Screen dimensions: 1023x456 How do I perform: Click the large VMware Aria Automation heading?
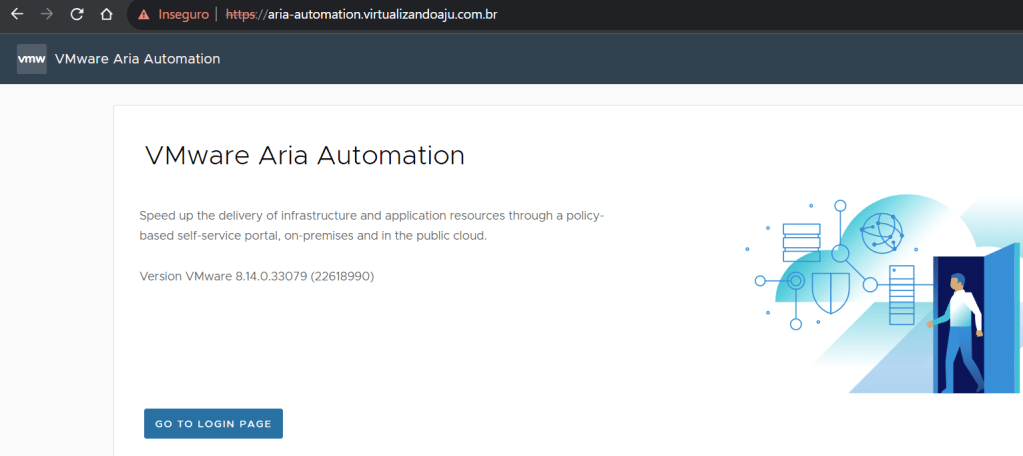tap(305, 155)
